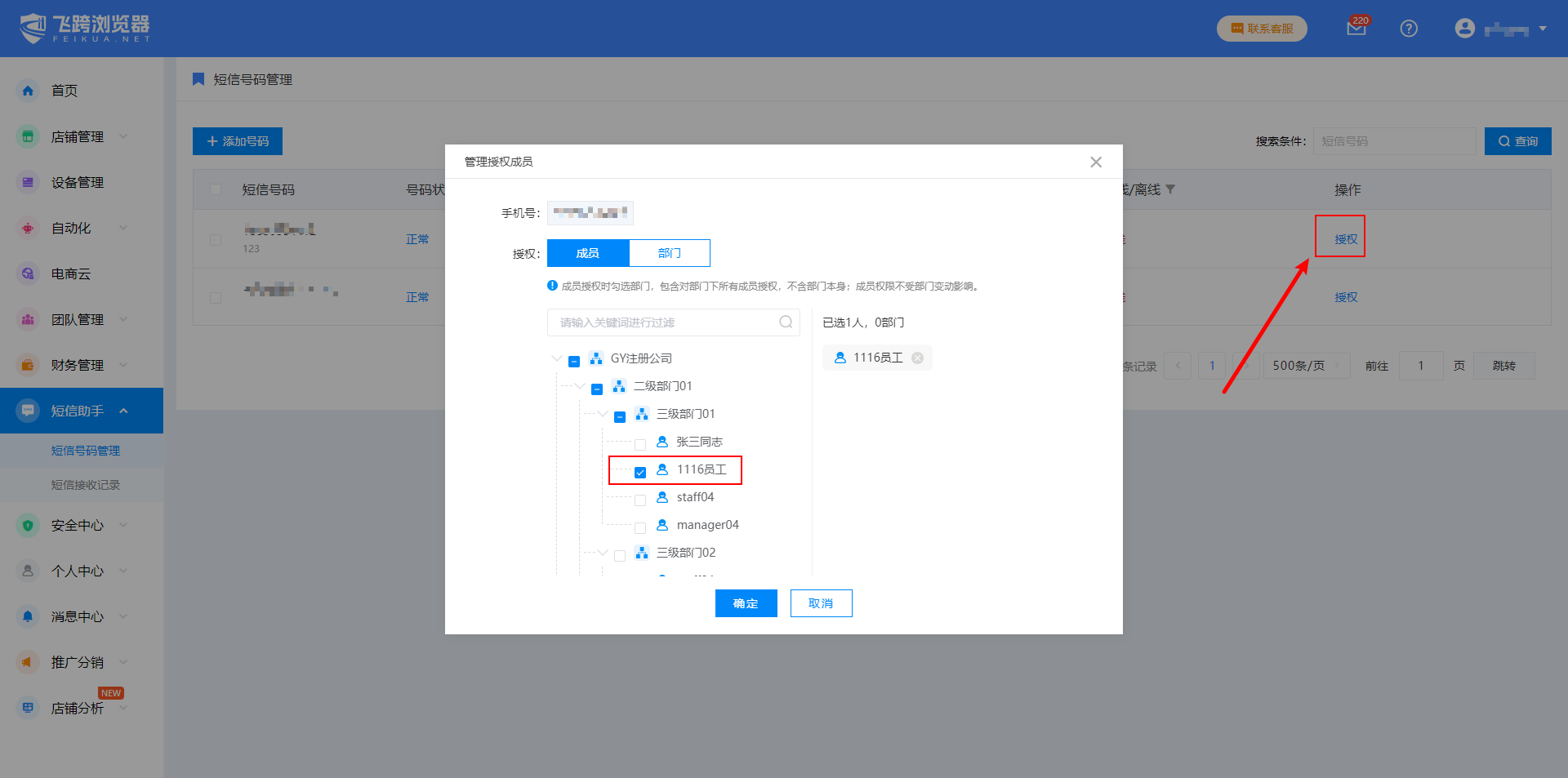Viewport: 1568px width, 778px height.
Task: Switch to the 部门 authorization tab
Action: tap(669, 253)
